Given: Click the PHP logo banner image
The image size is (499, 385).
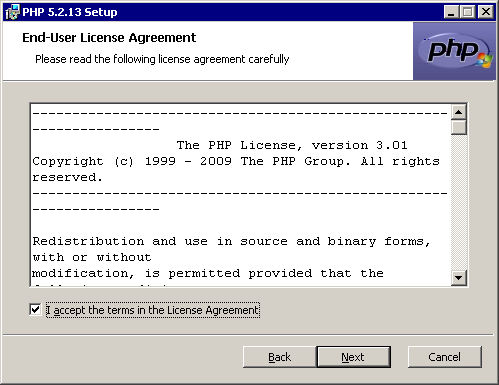Looking at the screenshot, I should (454, 51).
